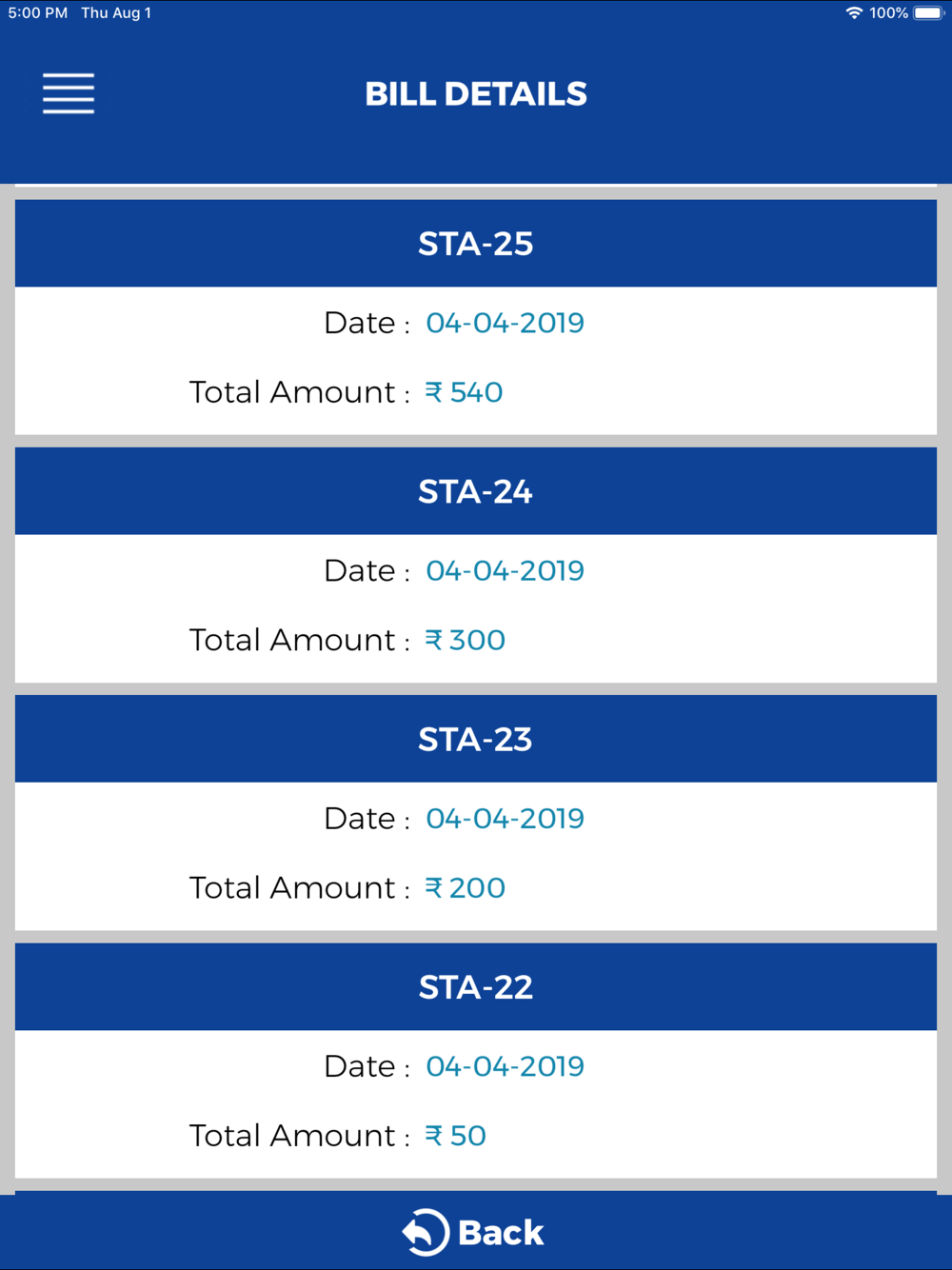This screenshot has height=1270, width=952.
Task: Open the STA-23 bill header
Action: coord(476,739)
